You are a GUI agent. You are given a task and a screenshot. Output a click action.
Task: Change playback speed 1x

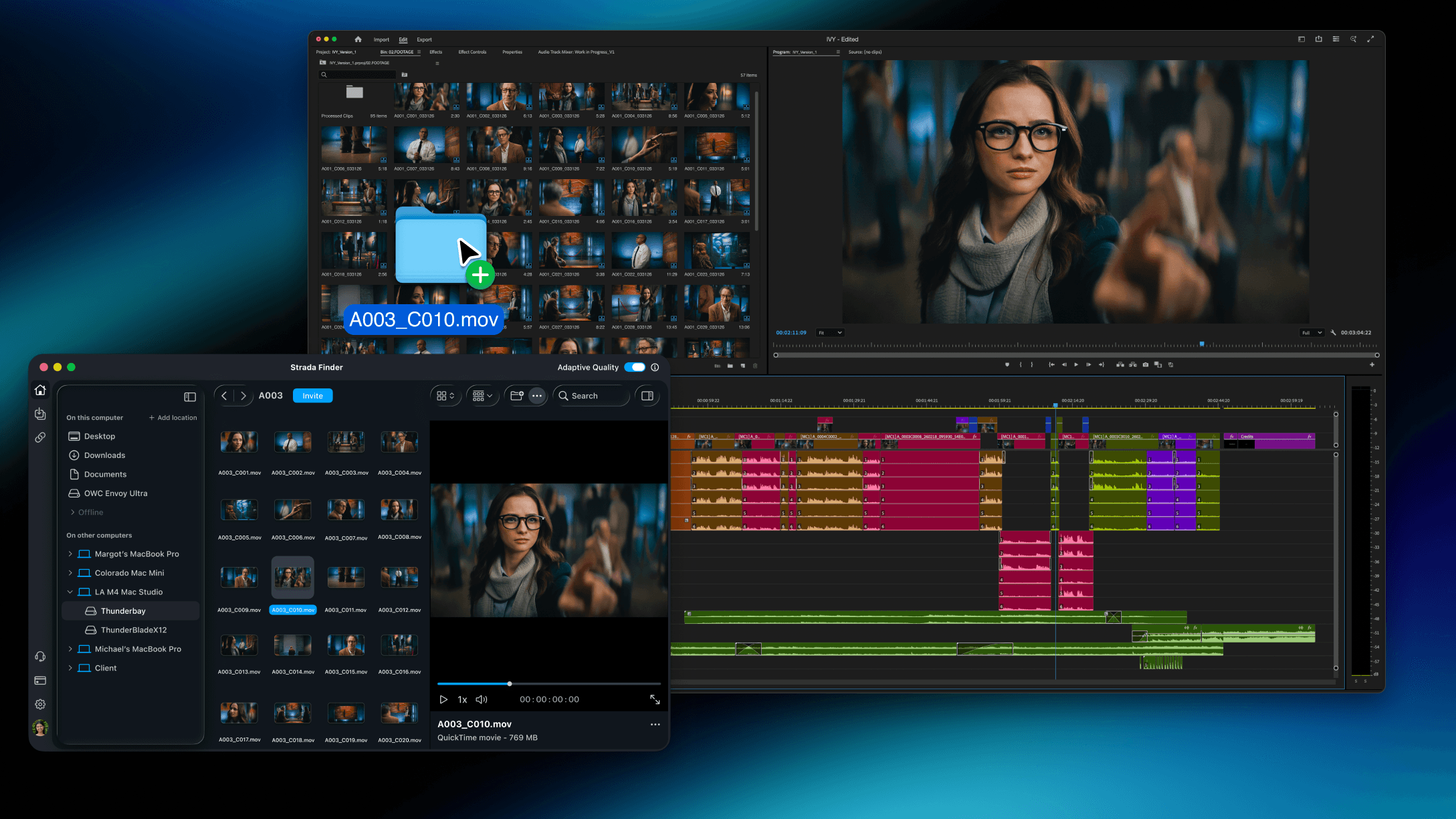(x=462, y=699)
